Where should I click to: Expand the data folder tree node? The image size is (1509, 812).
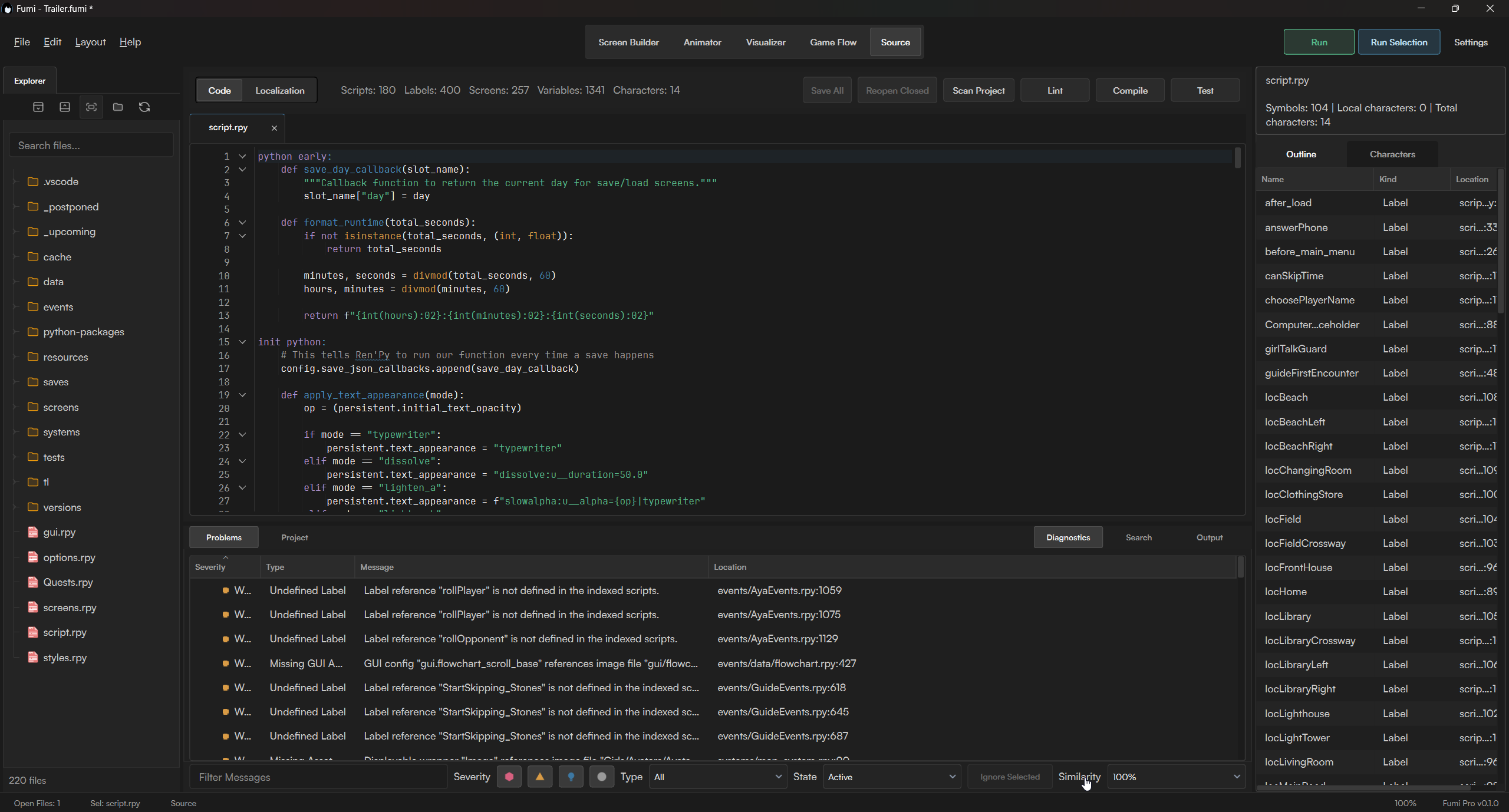[x=16, y=282]
